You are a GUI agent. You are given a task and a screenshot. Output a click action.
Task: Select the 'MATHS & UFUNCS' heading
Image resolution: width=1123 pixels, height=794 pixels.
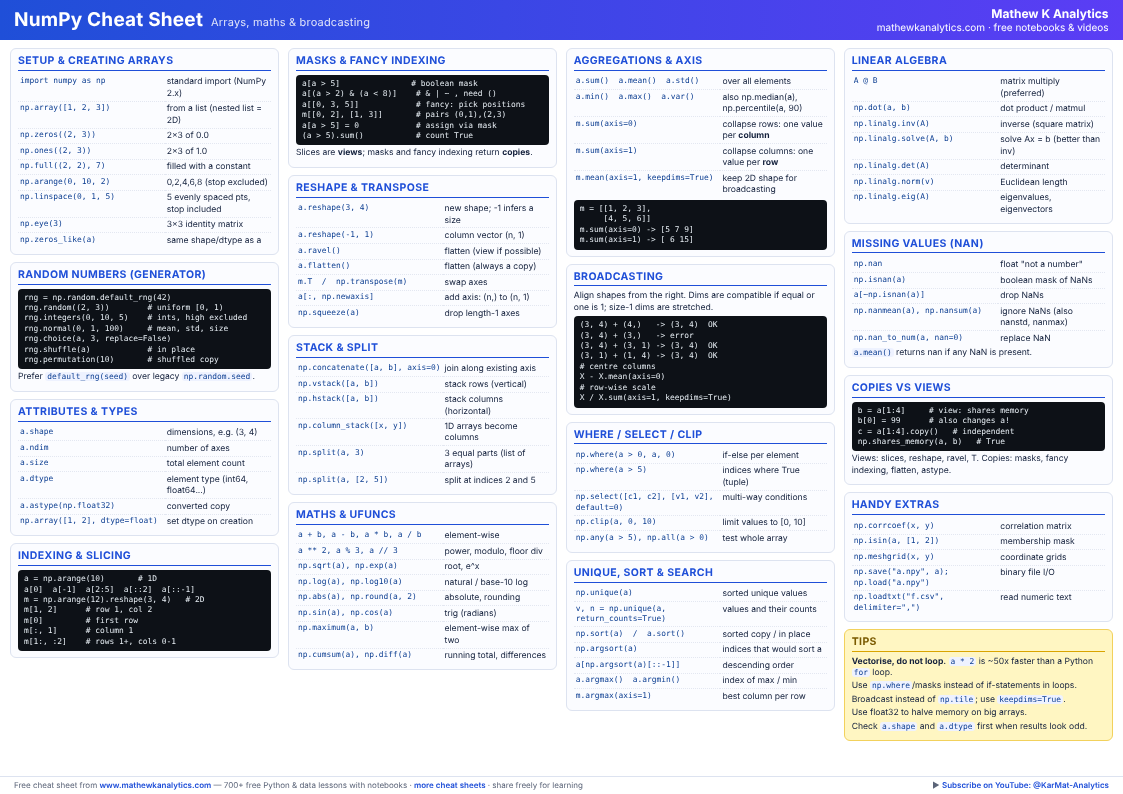click(346, 514)
